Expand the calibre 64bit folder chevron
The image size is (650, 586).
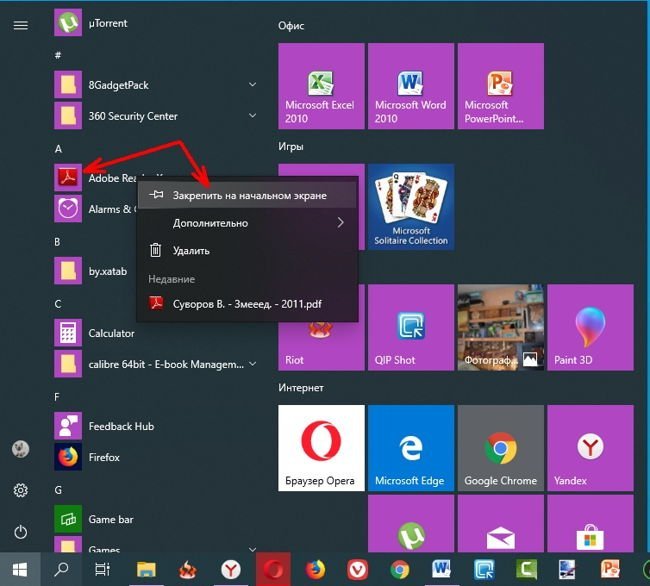[252, 364]
